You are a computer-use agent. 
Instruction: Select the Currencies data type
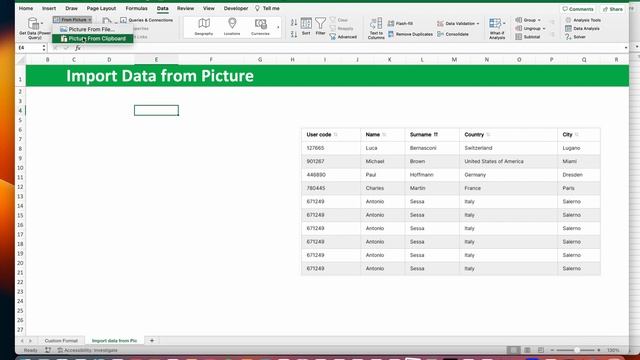coord(260,27)
